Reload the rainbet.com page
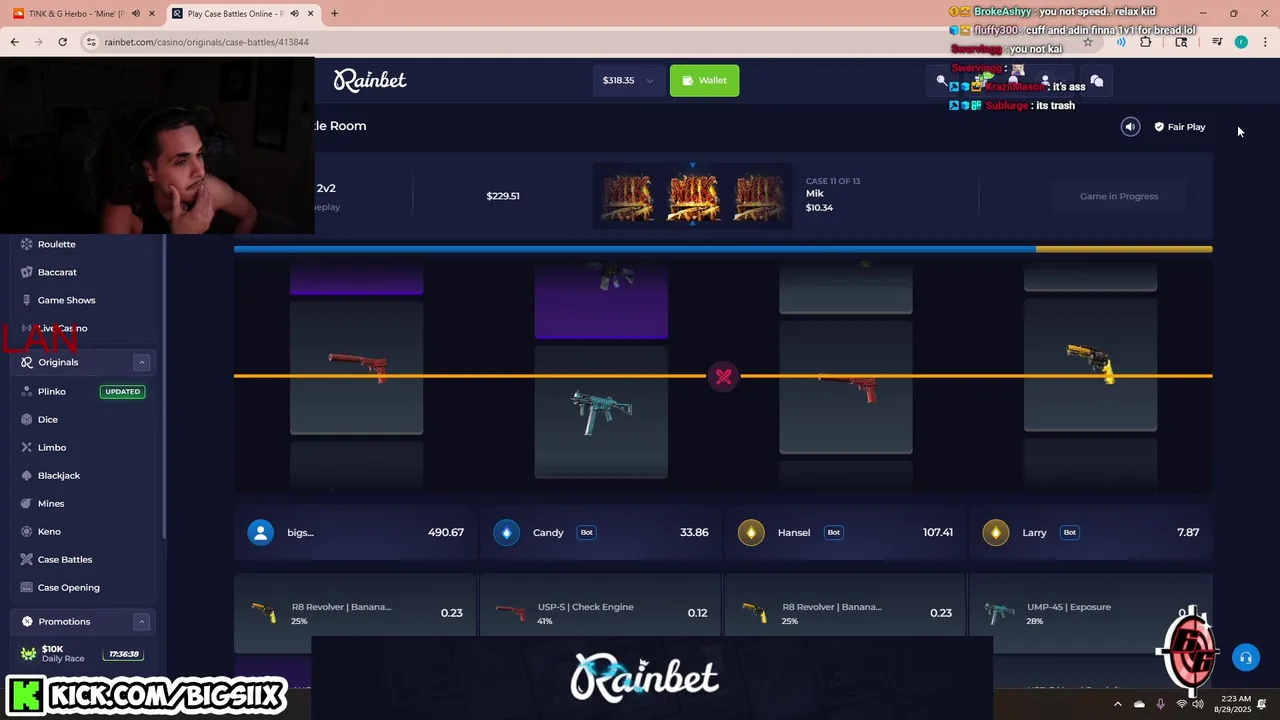The width and height of the screenshot is (1280, 720). 62,42
